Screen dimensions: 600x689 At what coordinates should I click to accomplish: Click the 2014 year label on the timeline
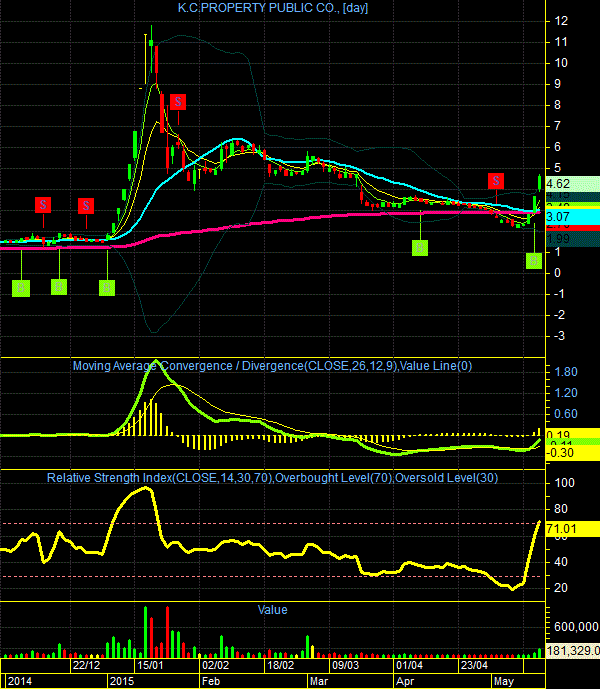tap(20, 681)
